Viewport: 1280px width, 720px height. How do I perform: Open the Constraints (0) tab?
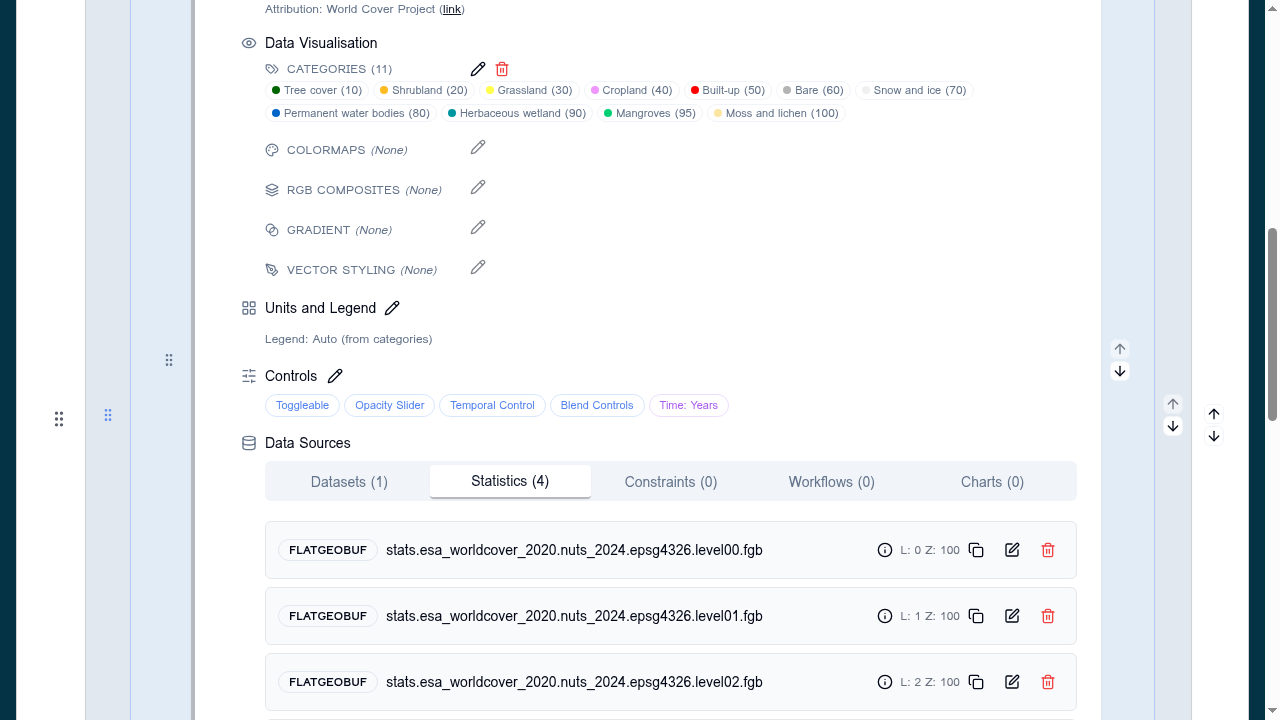(x=671, y=482)
